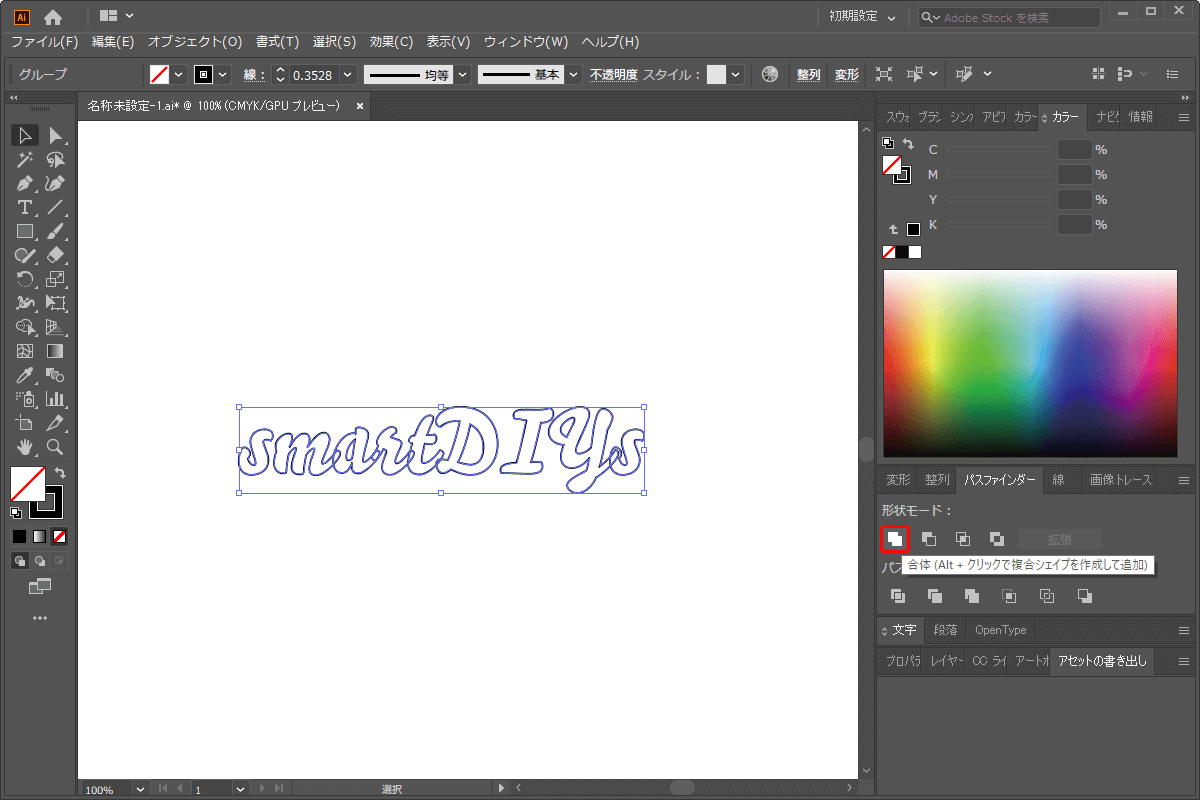The image size is (1200, 800).
Task: Click the color spectrum picker
Action: click(1030, 364)
